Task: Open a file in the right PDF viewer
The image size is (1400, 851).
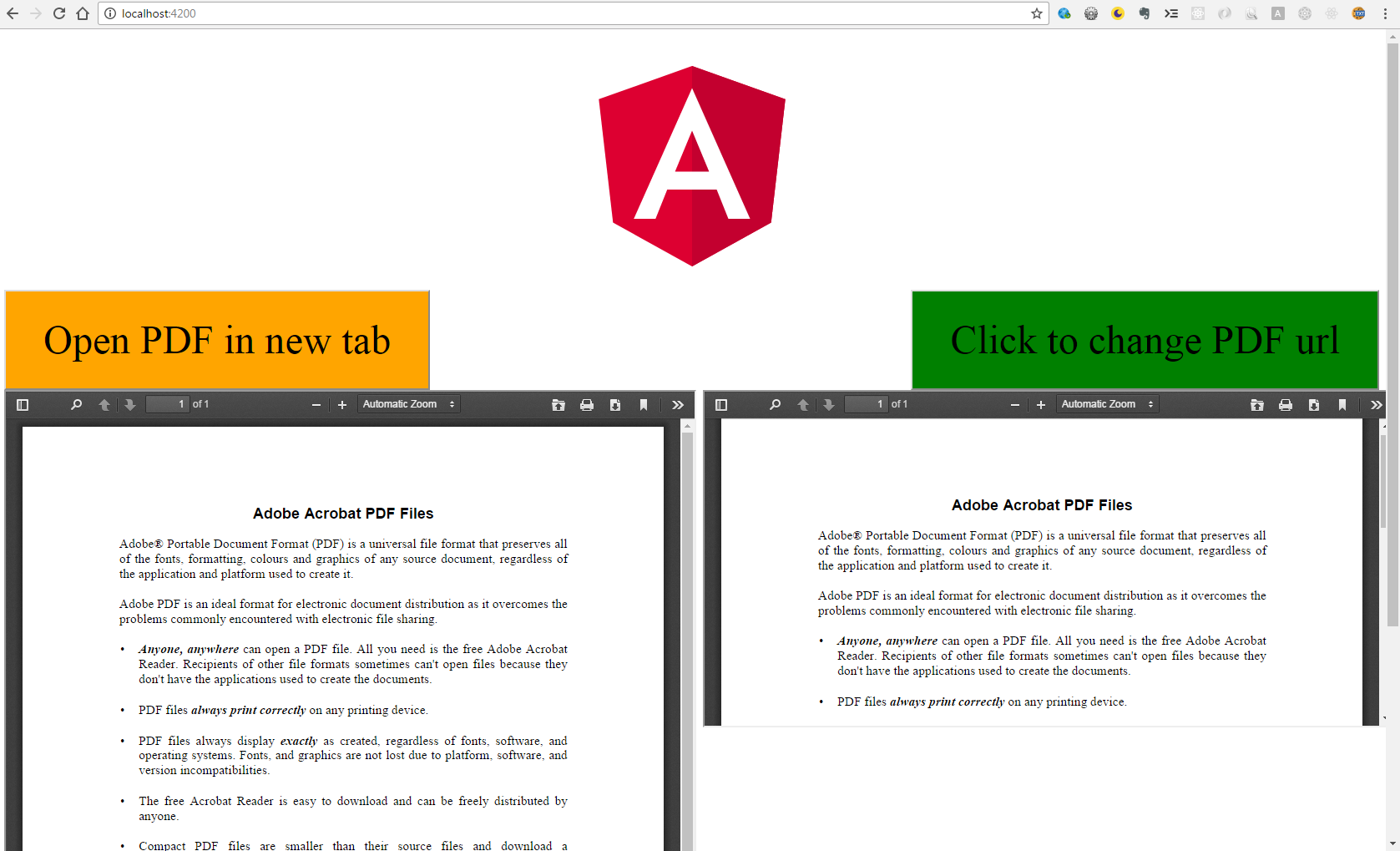Action: point(1257,404)
